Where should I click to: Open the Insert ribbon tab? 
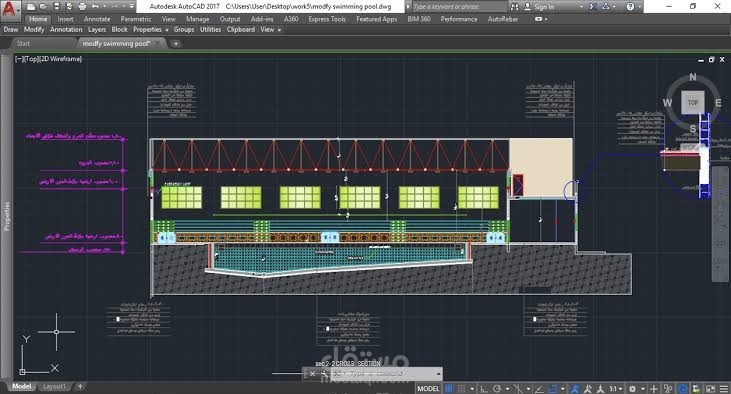coord(65,19)
